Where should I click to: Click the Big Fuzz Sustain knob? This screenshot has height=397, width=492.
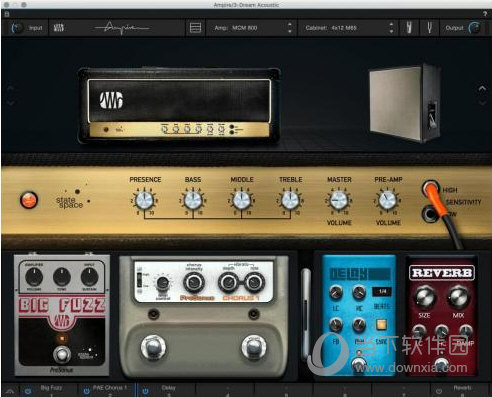click(89, 276)
